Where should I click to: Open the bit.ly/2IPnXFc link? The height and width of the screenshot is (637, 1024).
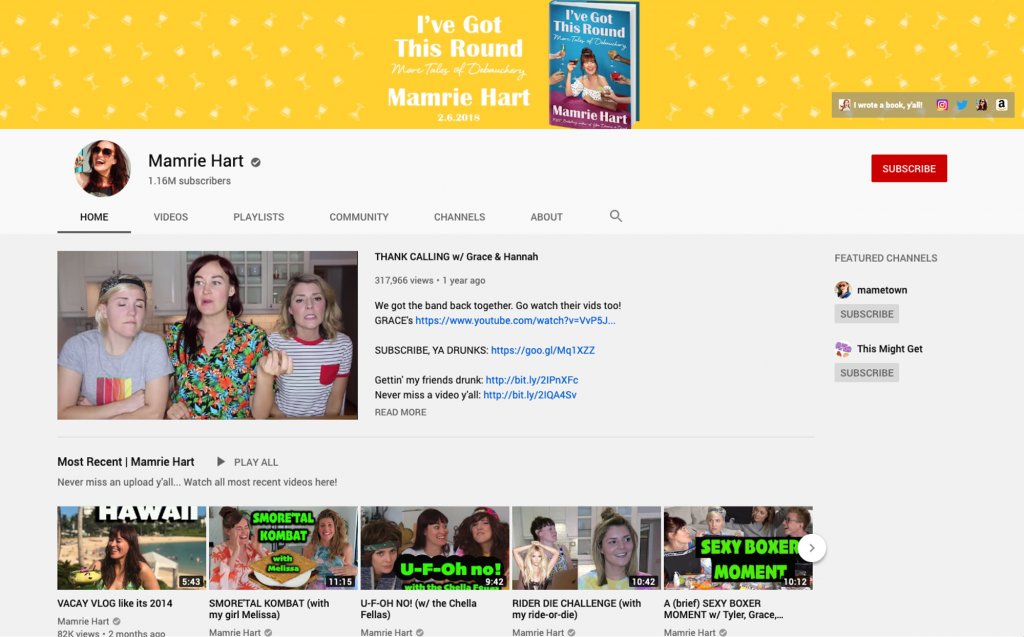click(x=532, y=380)
